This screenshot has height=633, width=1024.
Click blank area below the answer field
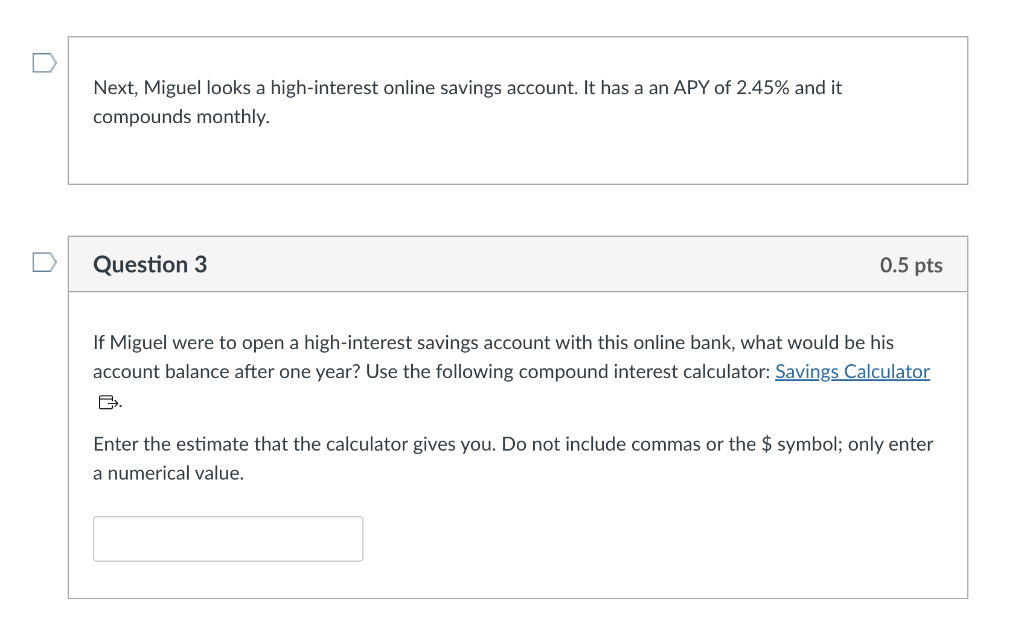[x=600, y=578]
